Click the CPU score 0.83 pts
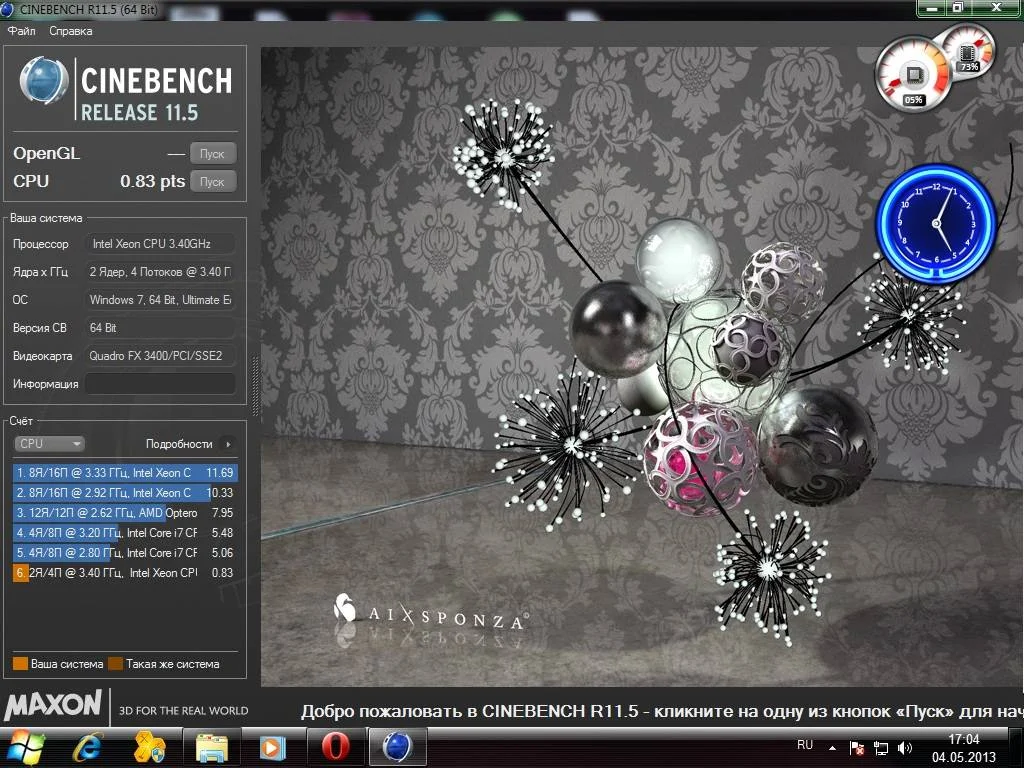 coord(152,181)
